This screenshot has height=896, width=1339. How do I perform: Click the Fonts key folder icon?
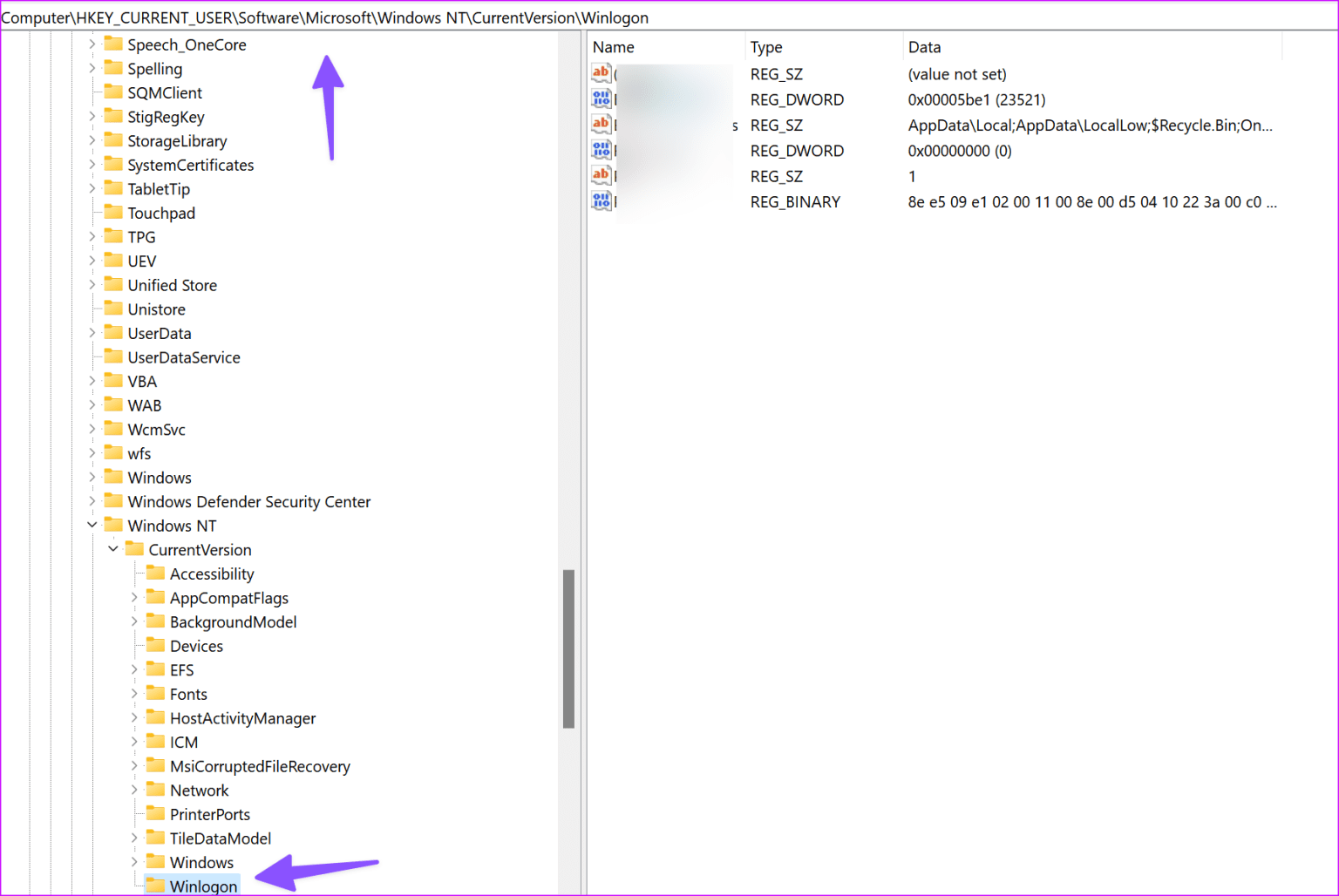(154, 694)
